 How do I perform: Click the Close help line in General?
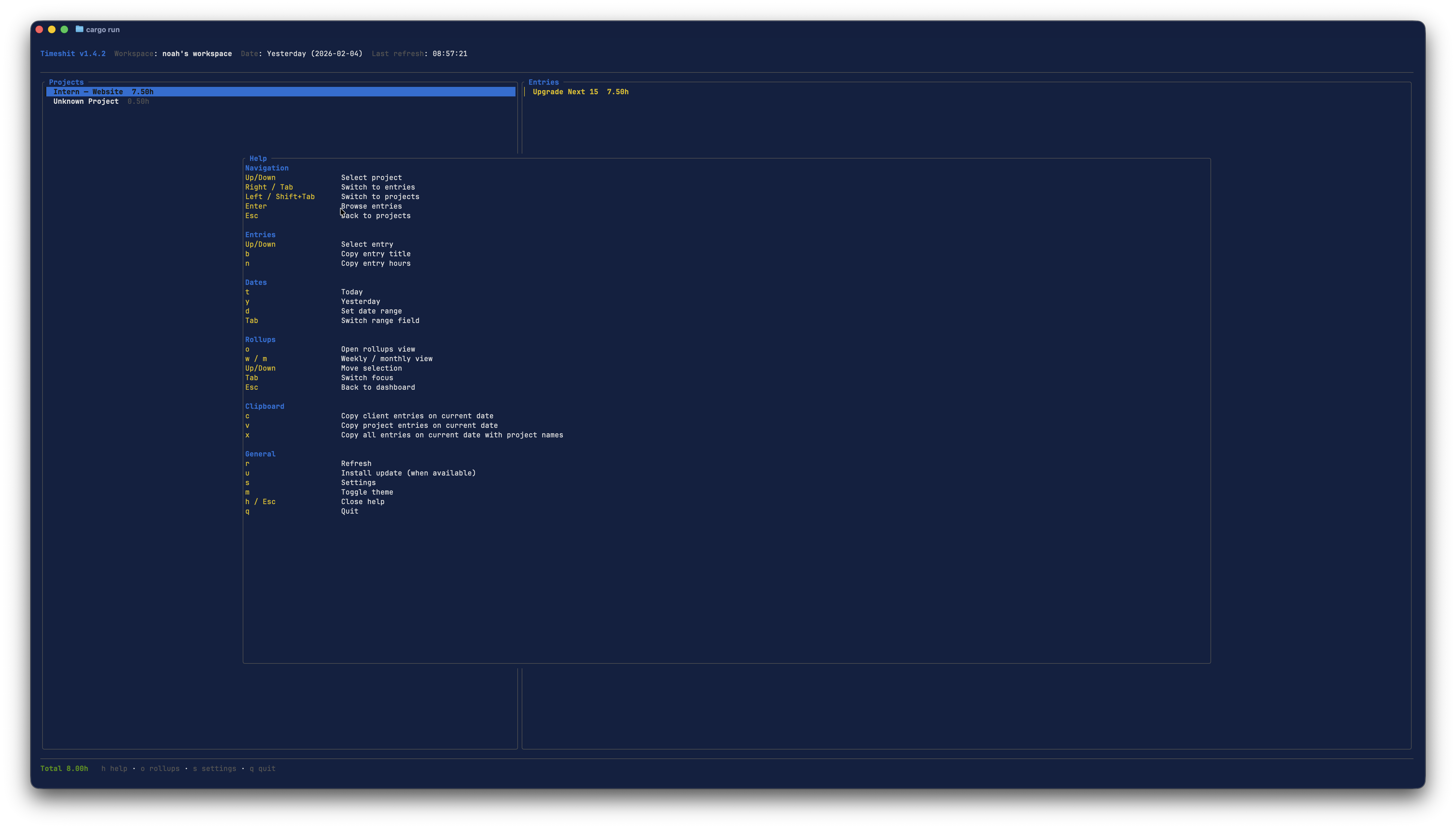362,502
